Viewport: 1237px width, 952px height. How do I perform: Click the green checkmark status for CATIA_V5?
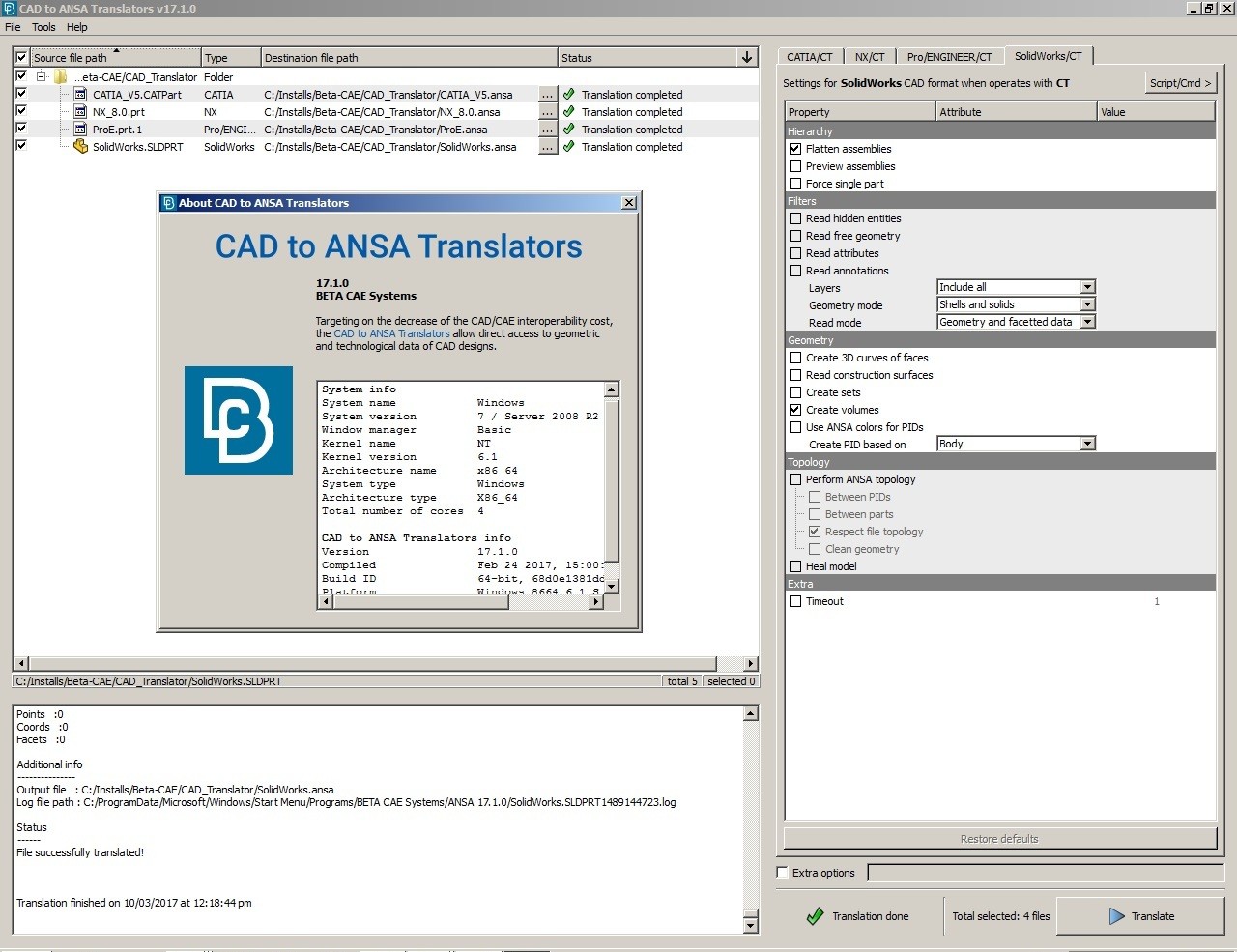tap(568, 95)
